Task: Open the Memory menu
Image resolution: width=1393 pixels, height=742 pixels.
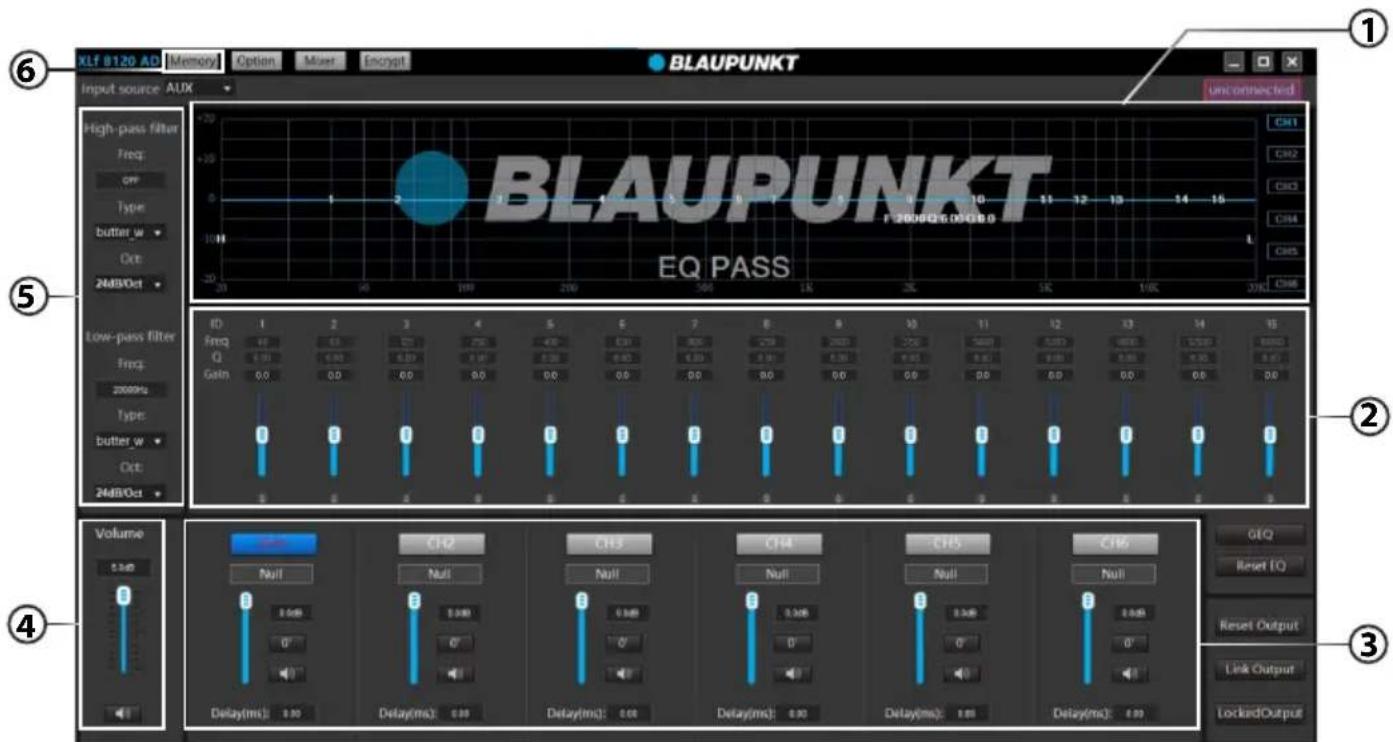Action: pos(193,61)
